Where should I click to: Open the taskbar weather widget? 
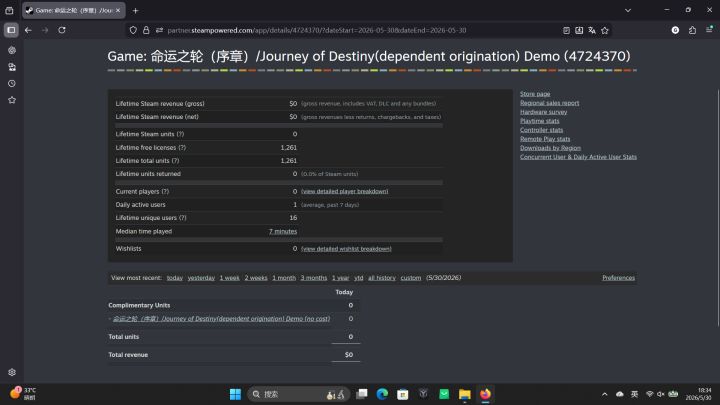coord(23,394)
